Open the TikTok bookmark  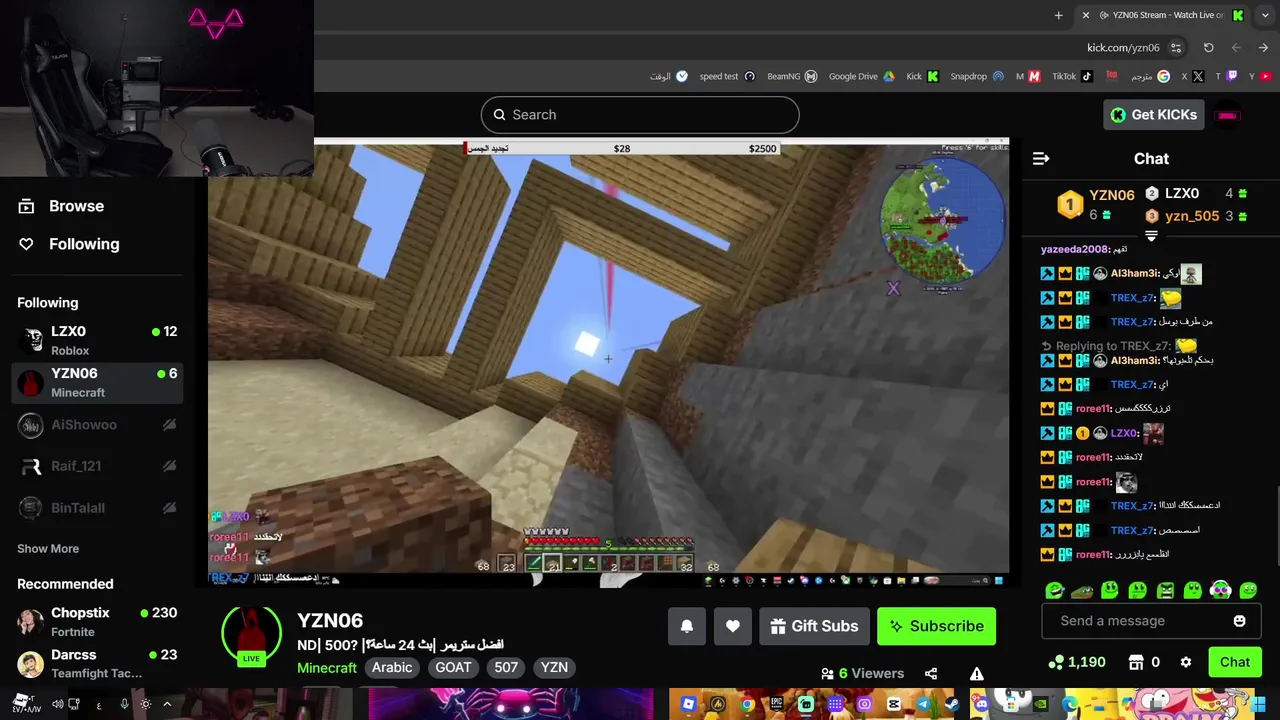coord(1072,76)
